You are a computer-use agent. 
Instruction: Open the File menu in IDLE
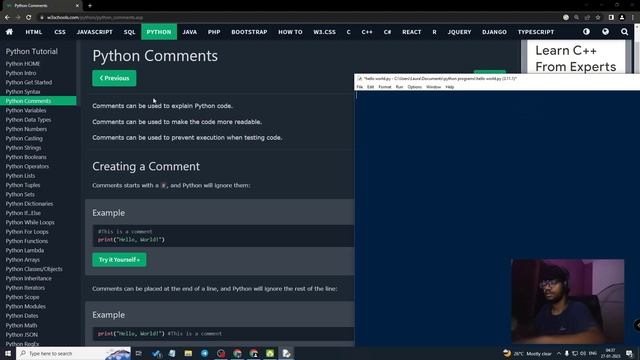(360, 87)
